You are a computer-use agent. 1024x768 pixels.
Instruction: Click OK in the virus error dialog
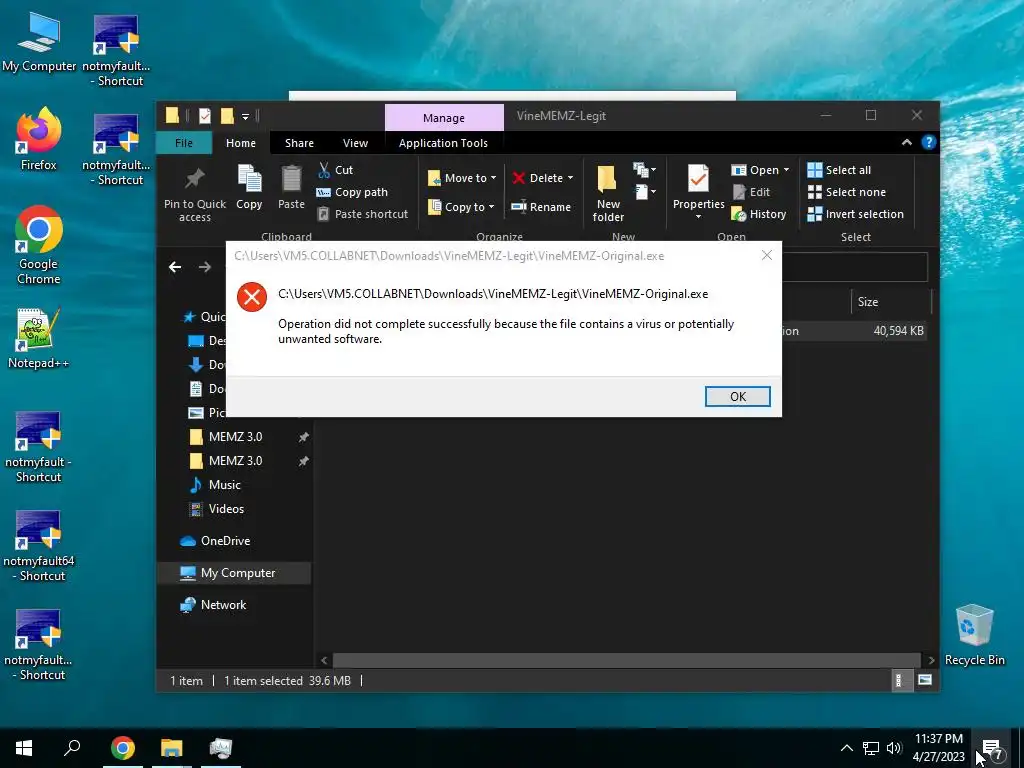(x=737, y=396)
